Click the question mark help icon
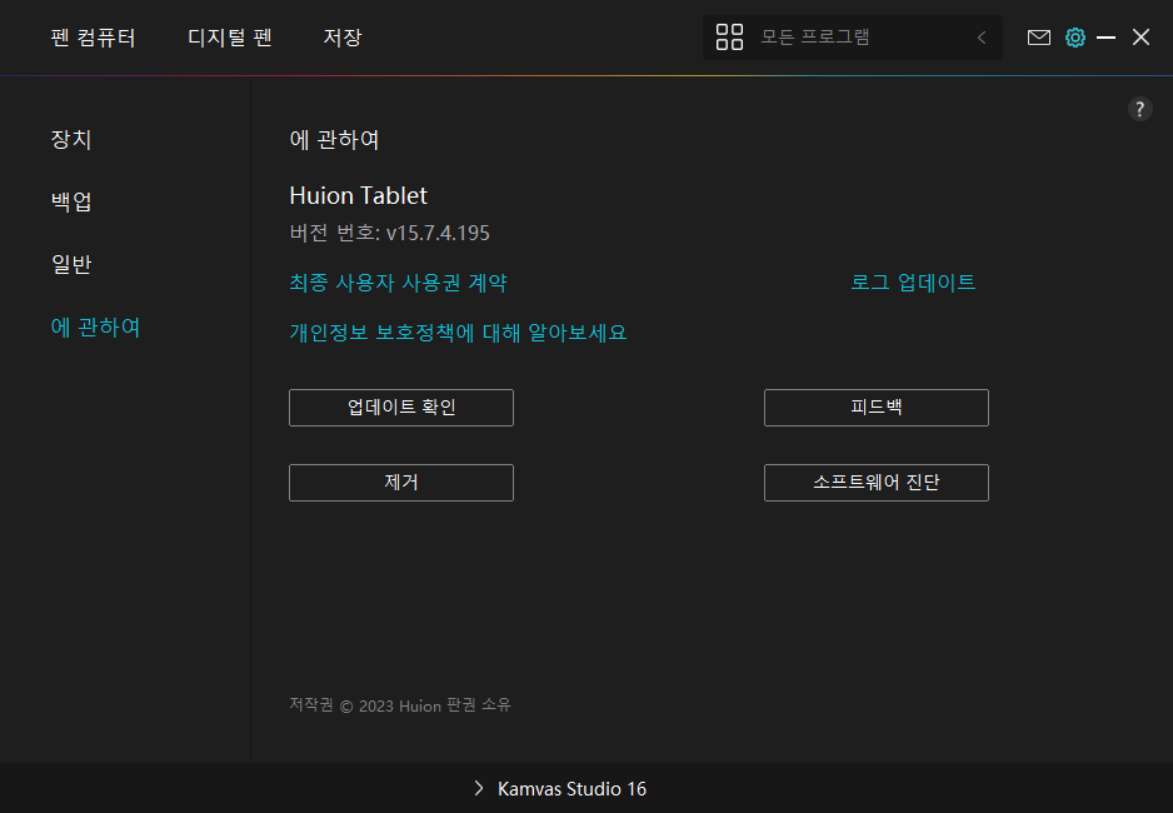The width and height of the screenshot is (1173, 813). [x=1140, y=110]
